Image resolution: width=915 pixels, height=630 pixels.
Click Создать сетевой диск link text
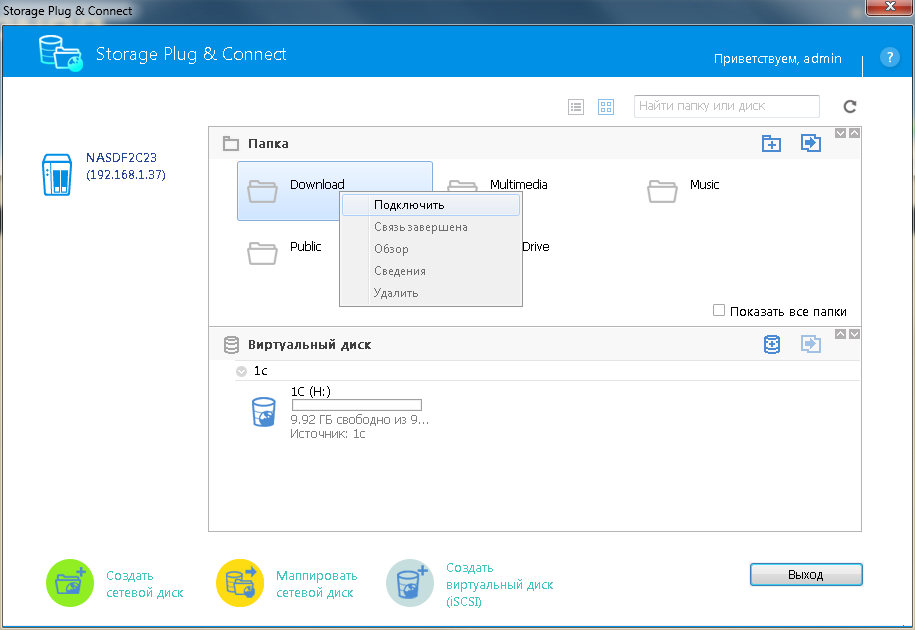pyautogui.click(x=145, y=584)
